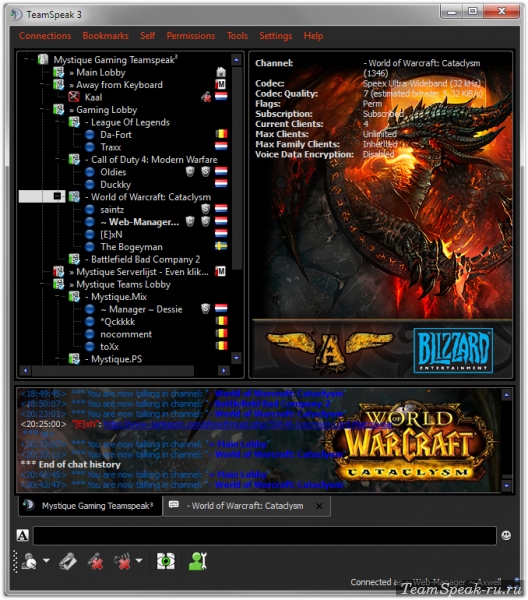Click the blue status orb beside Traxx
The height and width of the screenshot is (600, 528).
coord(90,147)
